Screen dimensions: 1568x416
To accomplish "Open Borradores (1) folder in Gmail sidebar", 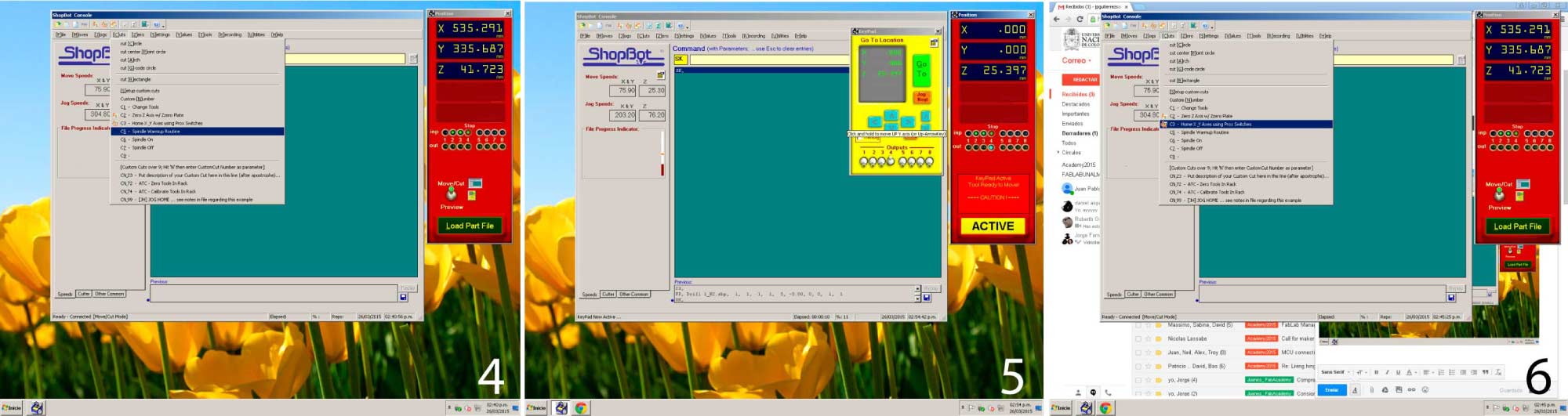I will click(1080, 133).
